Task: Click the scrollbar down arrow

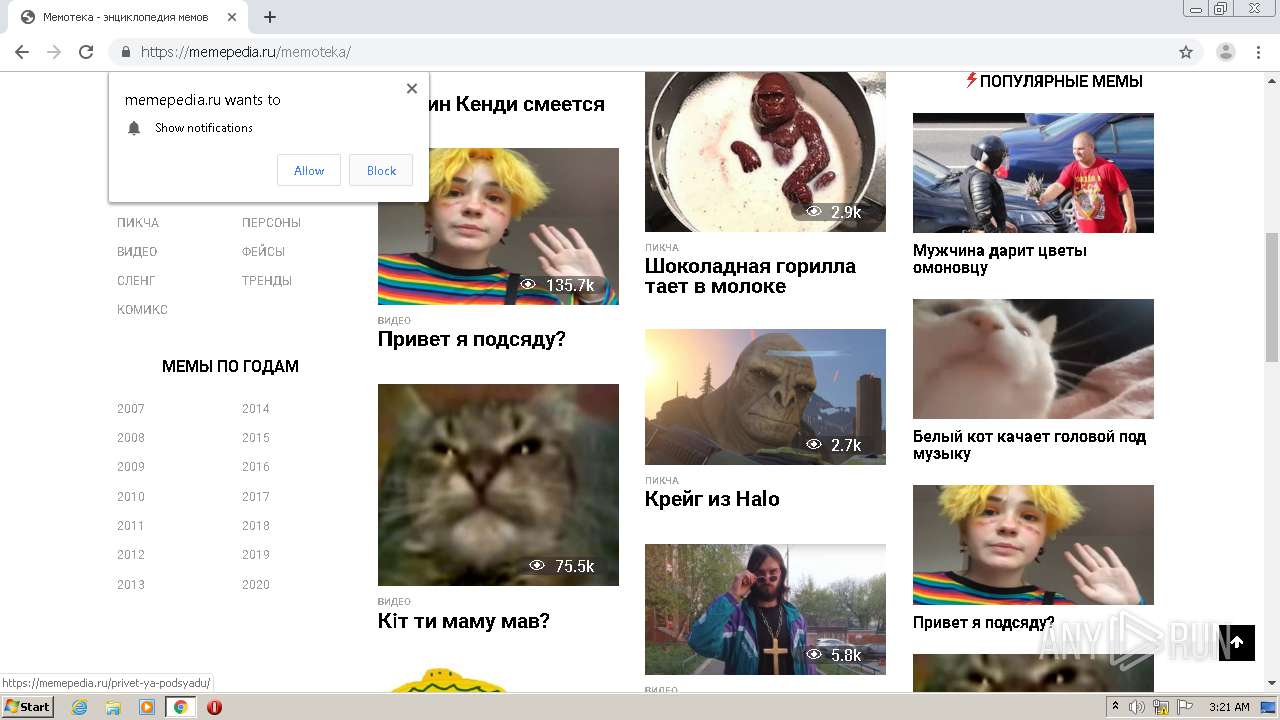Action: point(1271,683)
